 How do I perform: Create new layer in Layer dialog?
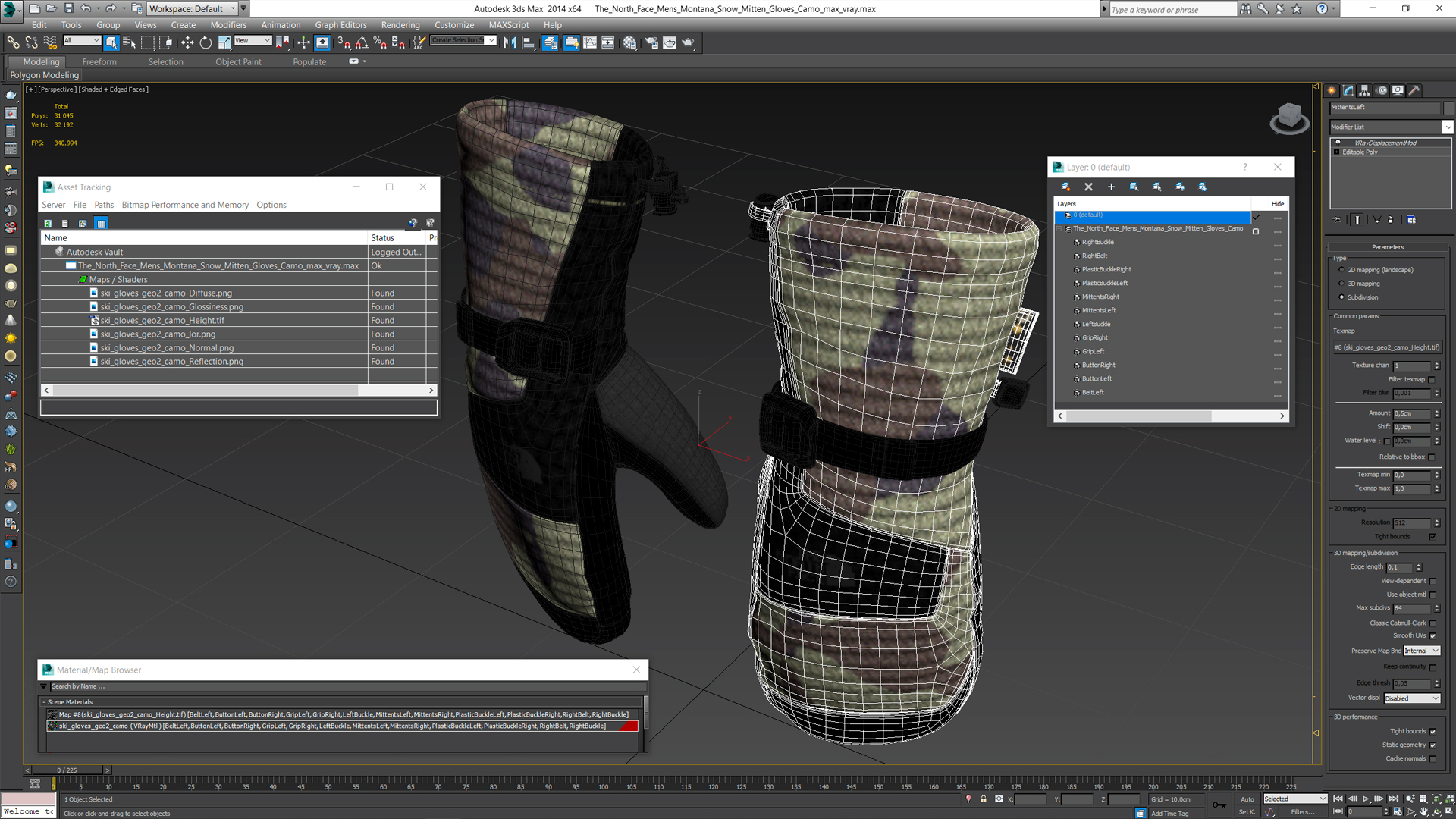coord(1065,187)
